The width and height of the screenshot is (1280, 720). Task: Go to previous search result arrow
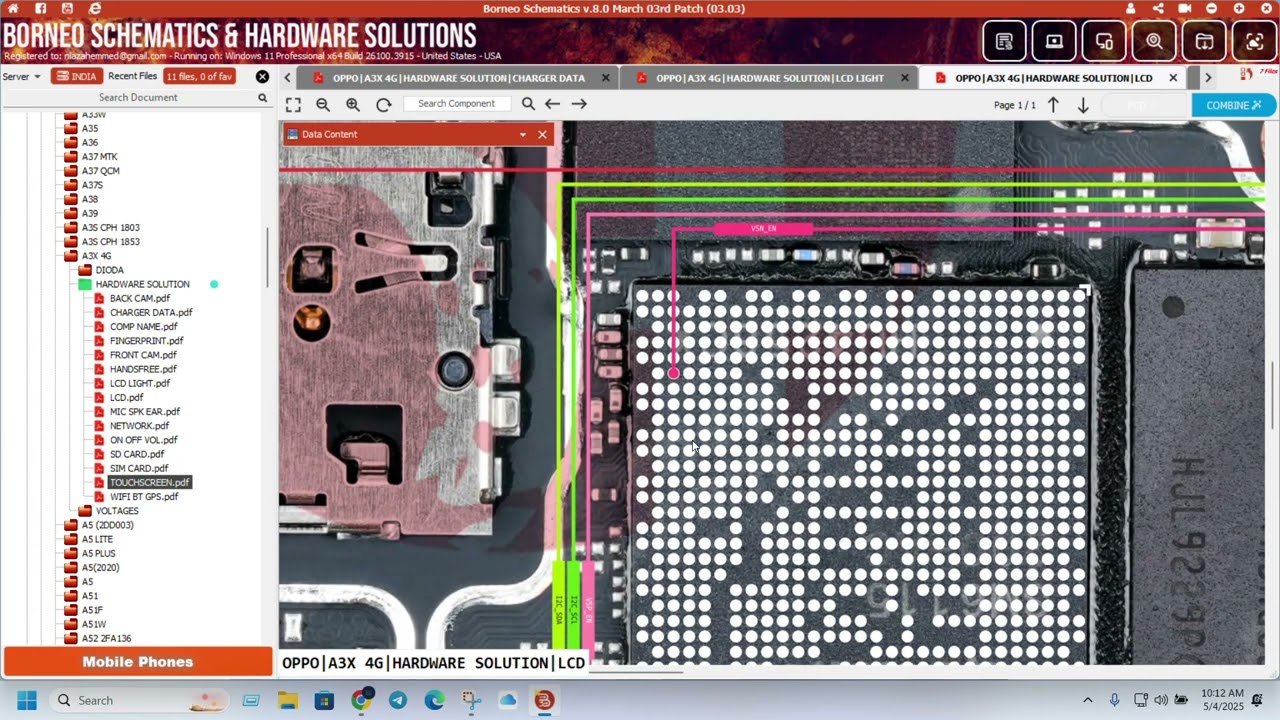point(552,104)
